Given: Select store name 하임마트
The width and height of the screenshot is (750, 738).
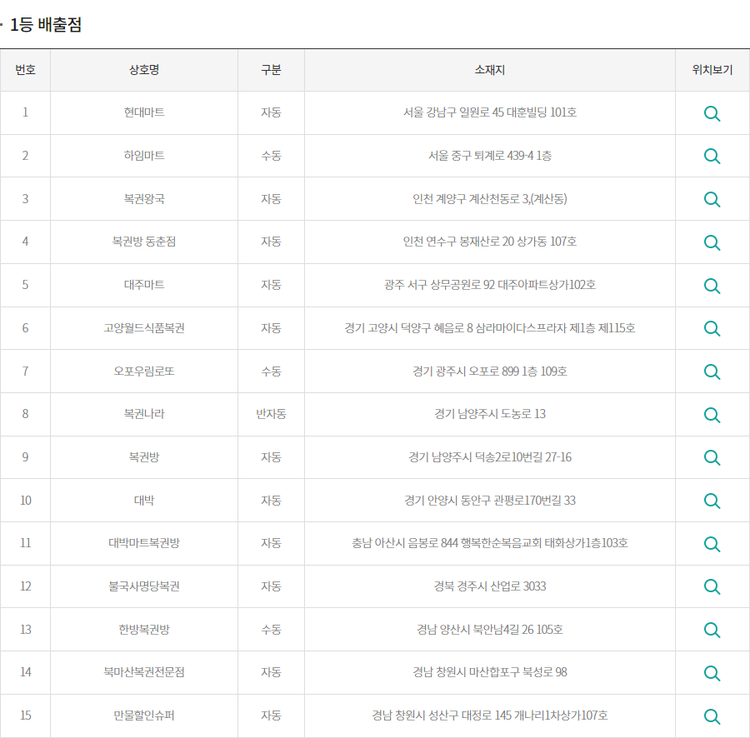Looking at the screenshot, I should [x=144, y=155].
